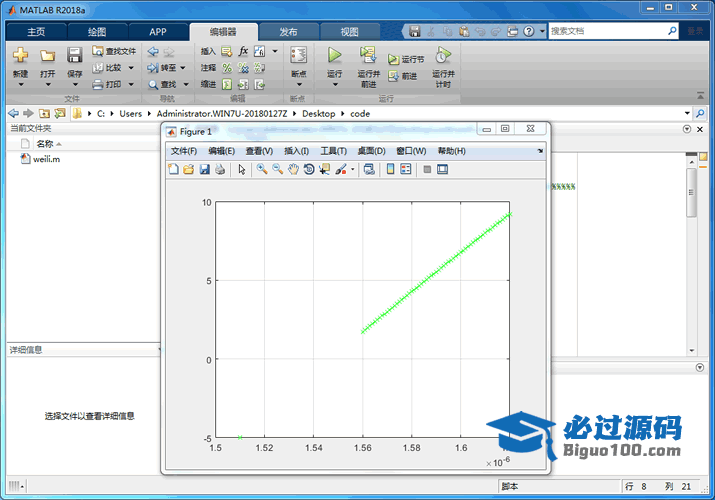Expand the Compare (比较) dropdown arrow

(x=131, y=68)
